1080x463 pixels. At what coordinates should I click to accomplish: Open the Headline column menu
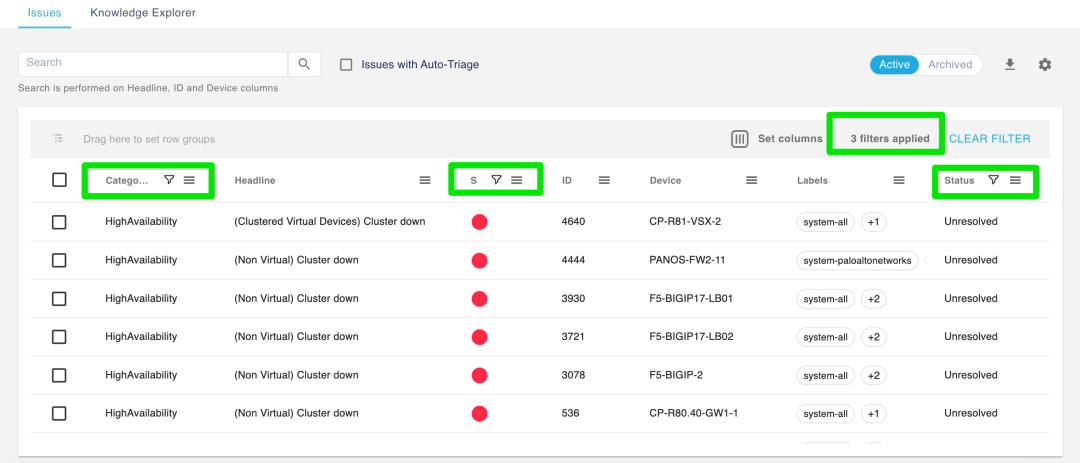(425, 180)
